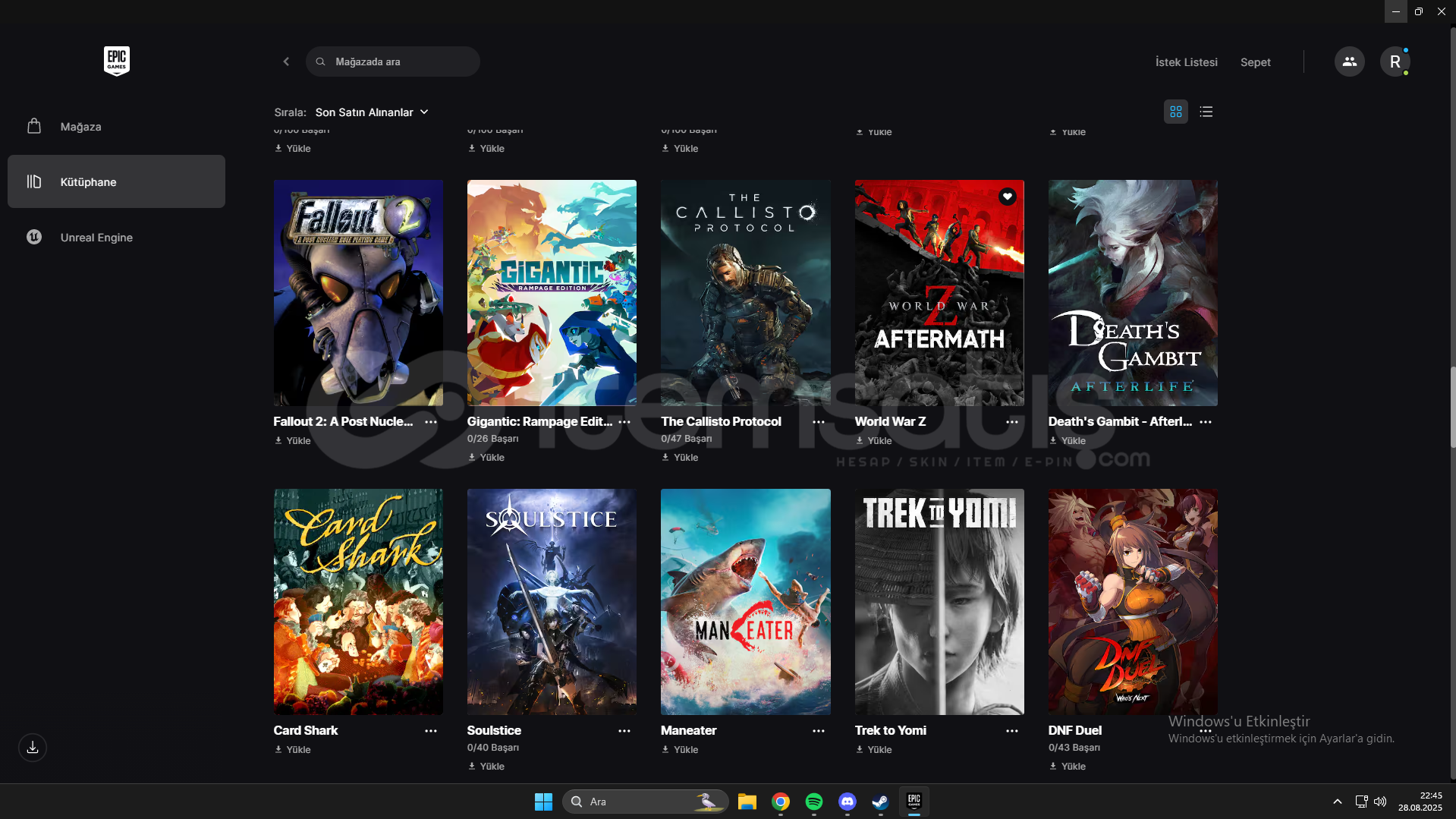1456x819 pixels.
Task: Click the Soulstice title text
Action: coord(494,731)
